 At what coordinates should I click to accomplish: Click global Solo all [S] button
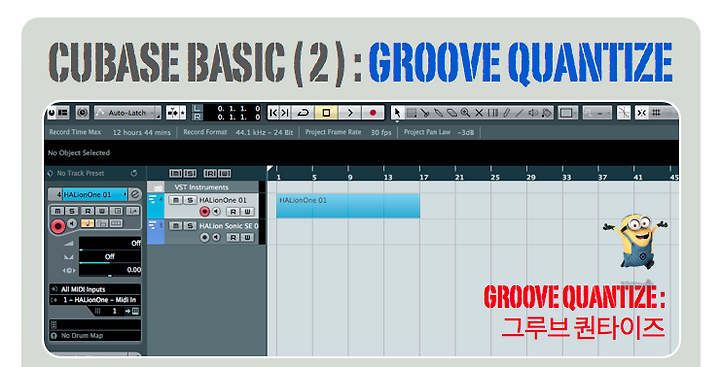point(190,173)
